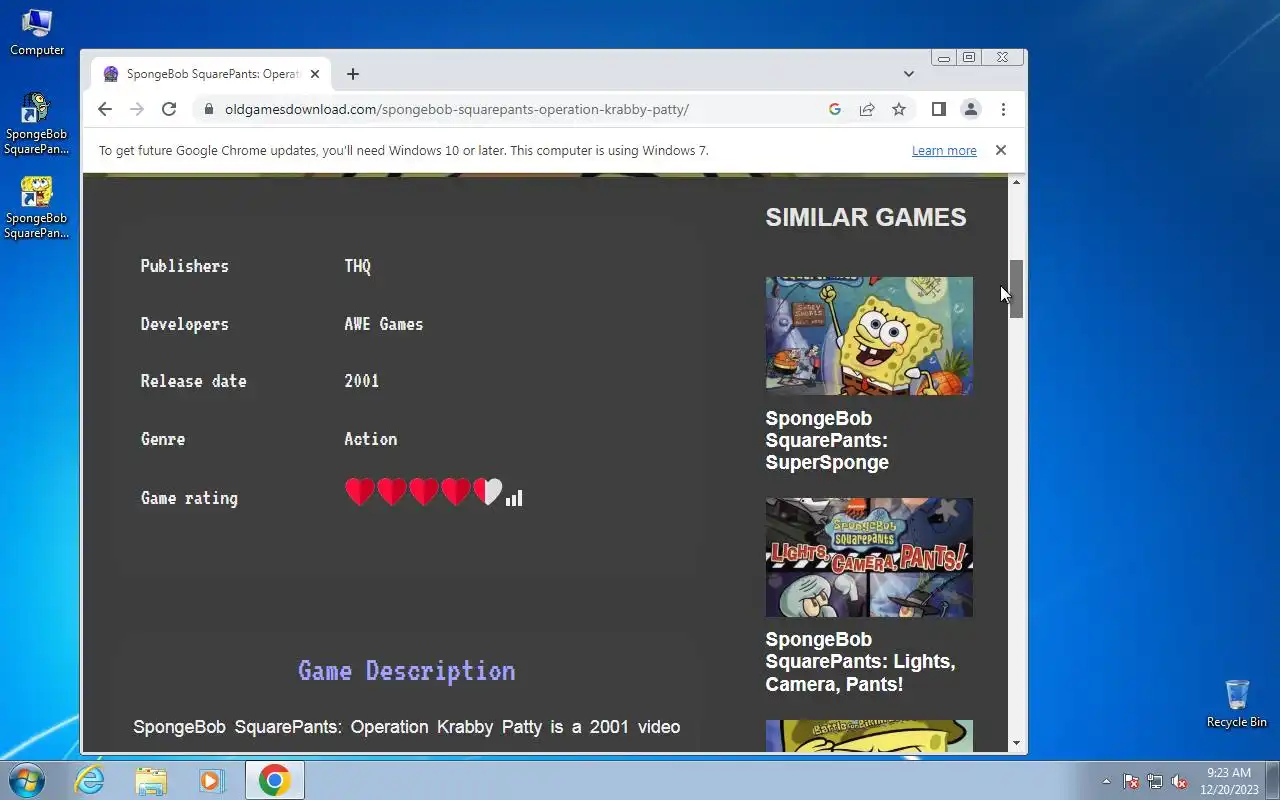Click the Google icon in the address bar
This screenshot has width=1280, height=800.
point(835,109)
